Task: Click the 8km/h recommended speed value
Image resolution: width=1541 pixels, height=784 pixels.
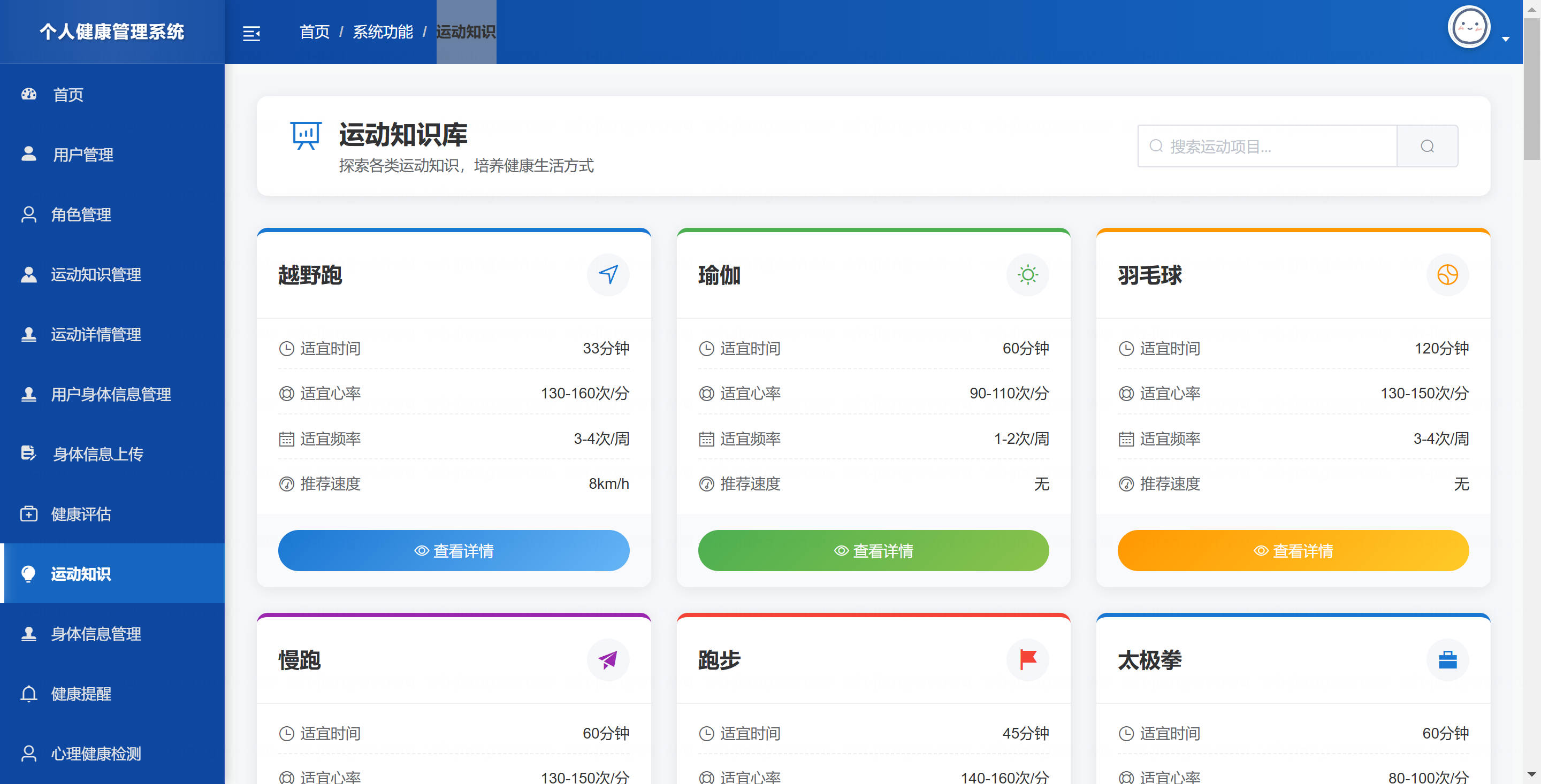Action: pos(609,483)
